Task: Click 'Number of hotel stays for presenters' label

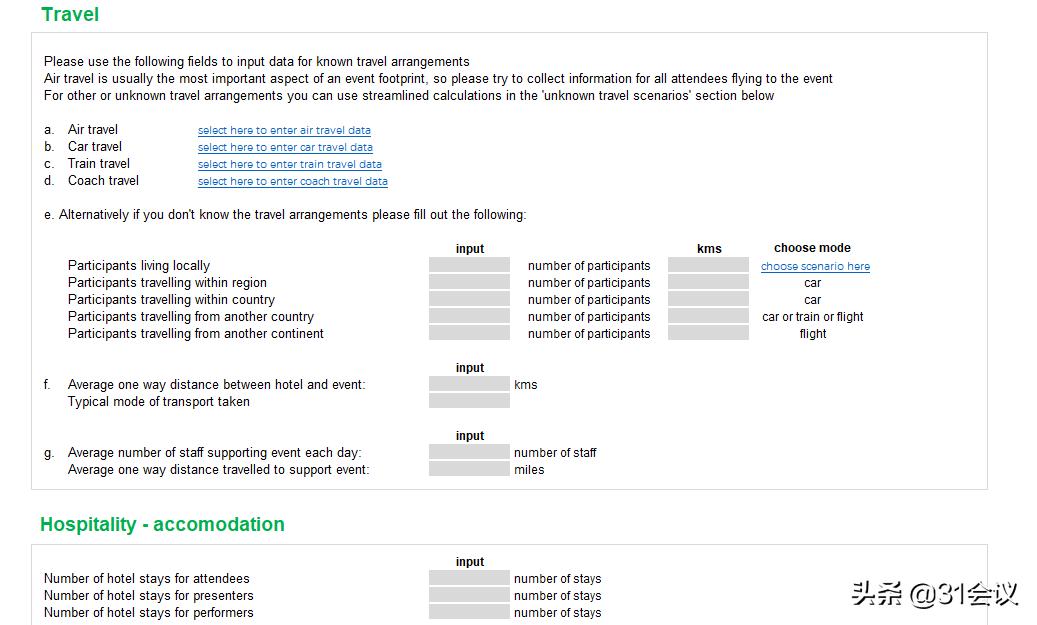Action: click(149, 596)
